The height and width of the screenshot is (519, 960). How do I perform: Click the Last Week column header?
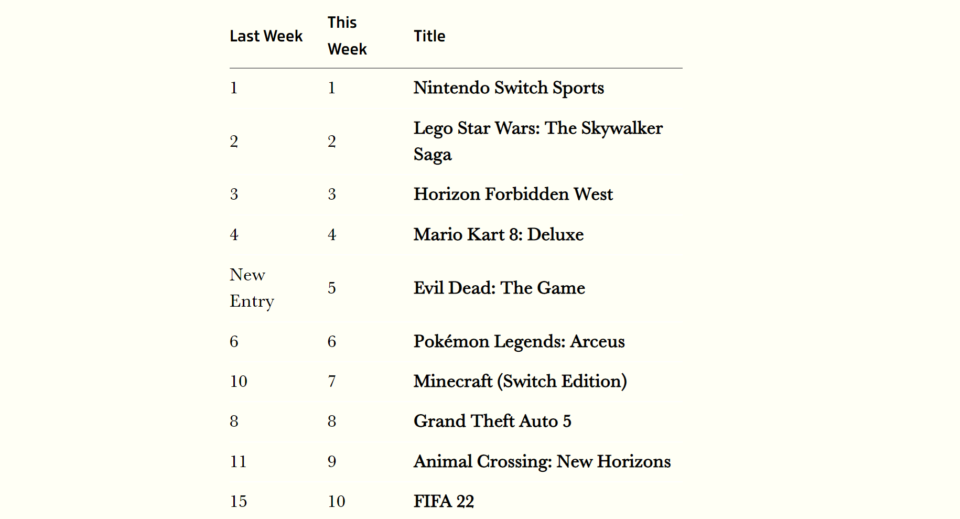[x=266, y=36]
